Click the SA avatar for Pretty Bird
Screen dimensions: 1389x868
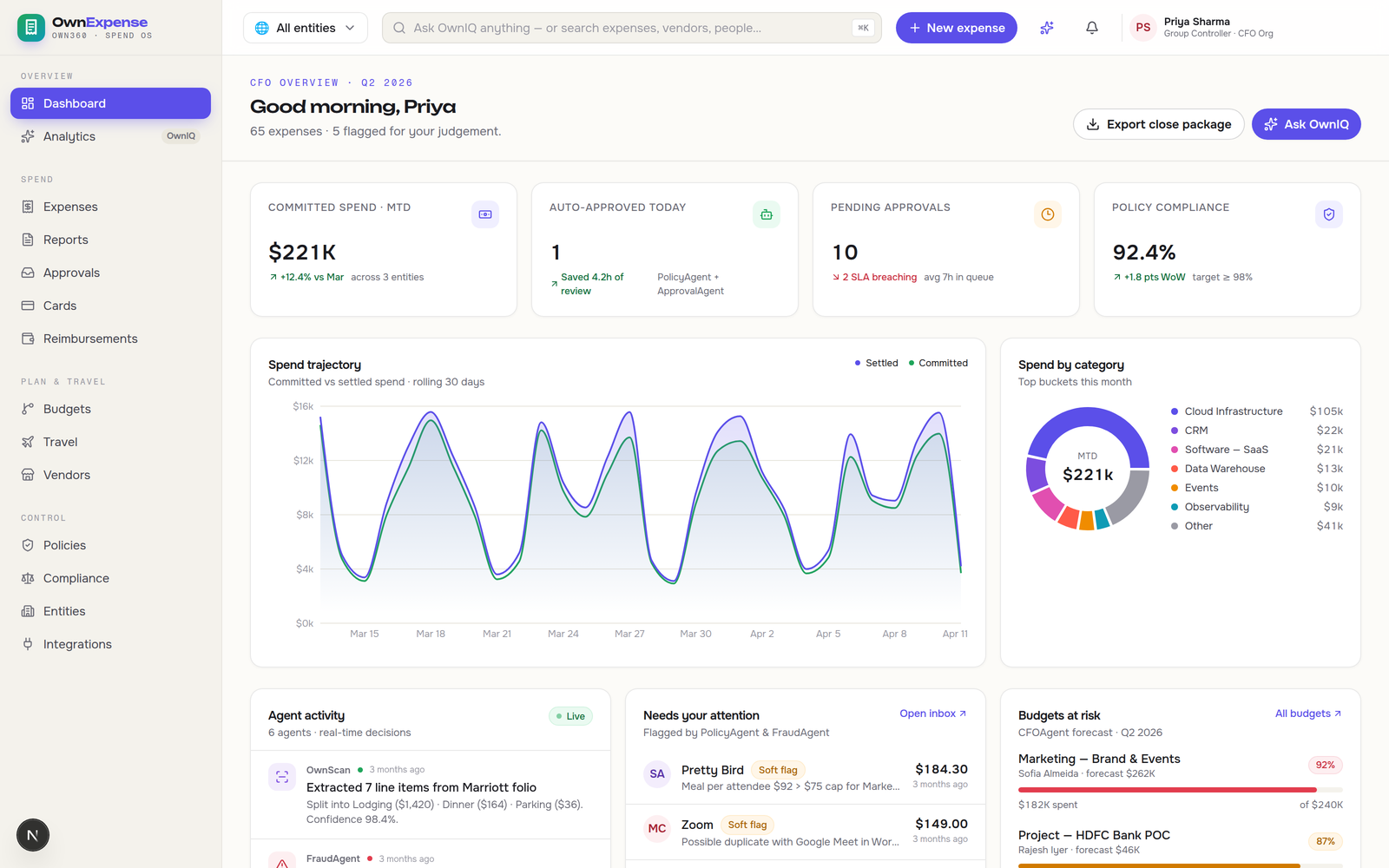click(657, 773)
